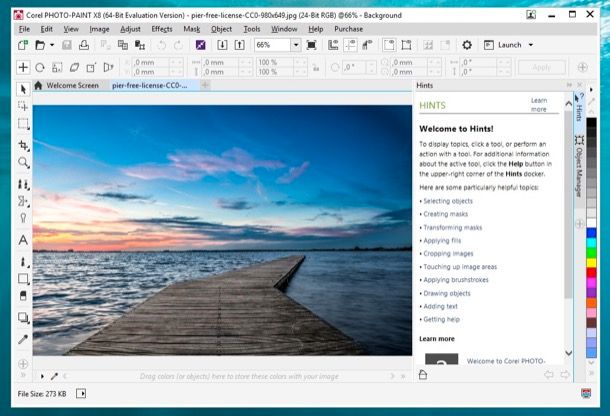Toggle the maintain ratio lock
This screenshot has height=416, width=610.
pos(316,68)
